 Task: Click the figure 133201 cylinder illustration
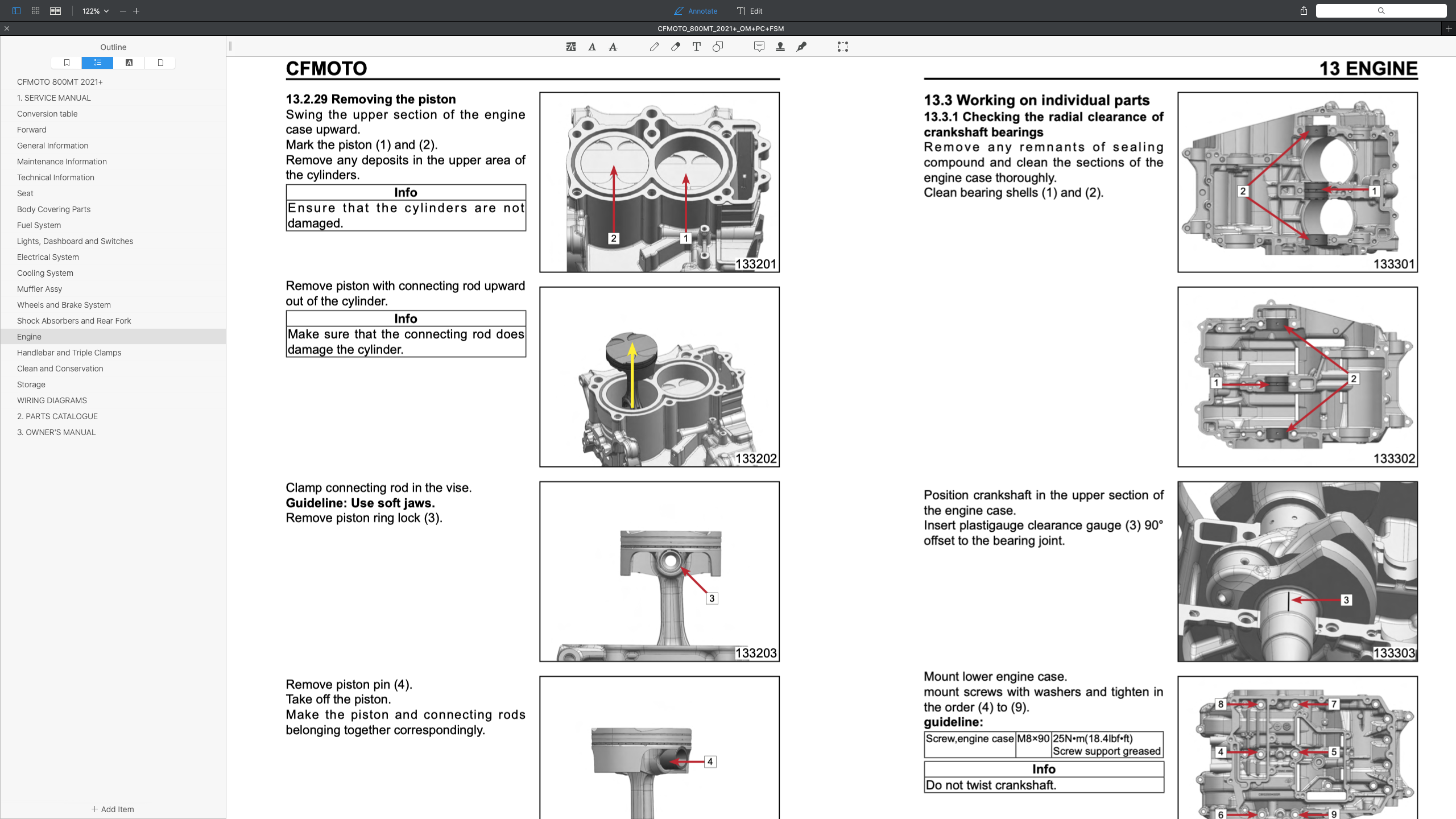(659, 182)
